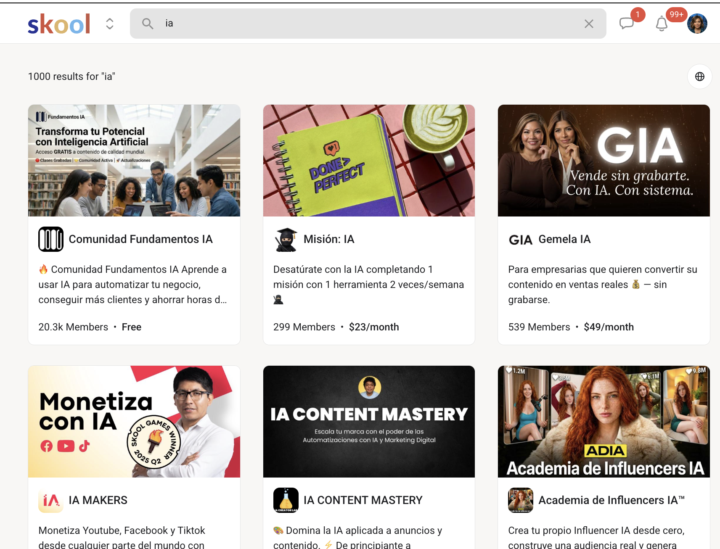Image resolution: width=720 pixels, height=549 pixels.
Task: Open Misión: IA cover image
Action: coord(369,160)
